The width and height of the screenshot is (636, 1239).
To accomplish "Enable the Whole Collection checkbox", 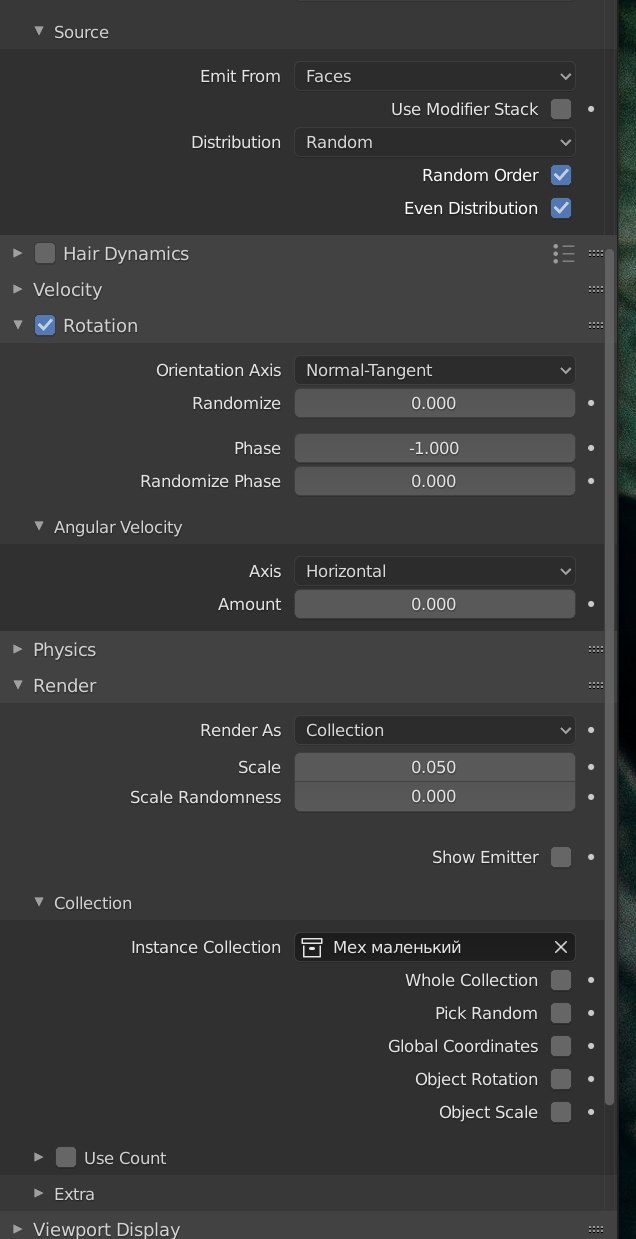I will [561, 980].
